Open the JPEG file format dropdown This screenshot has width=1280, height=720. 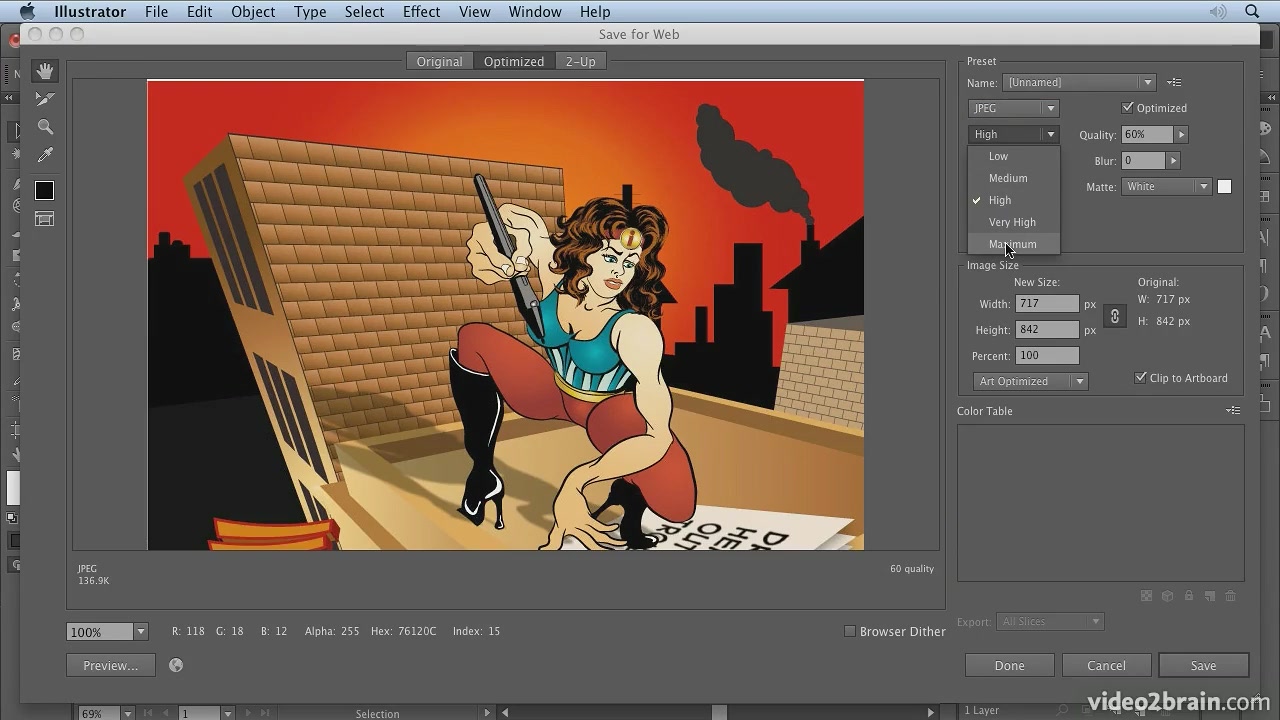coord(1013,108)
